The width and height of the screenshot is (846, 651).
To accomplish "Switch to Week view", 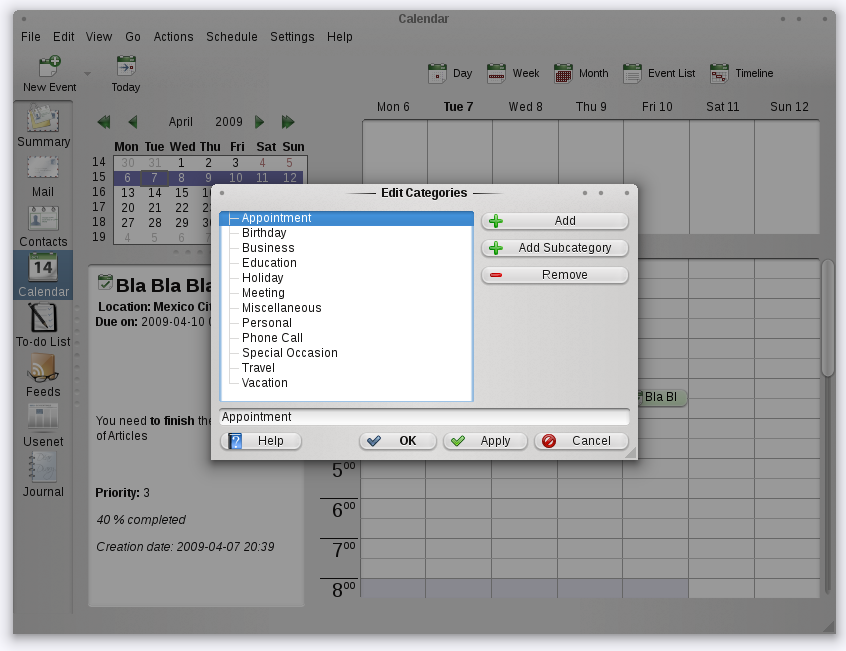I will [513, 73].
